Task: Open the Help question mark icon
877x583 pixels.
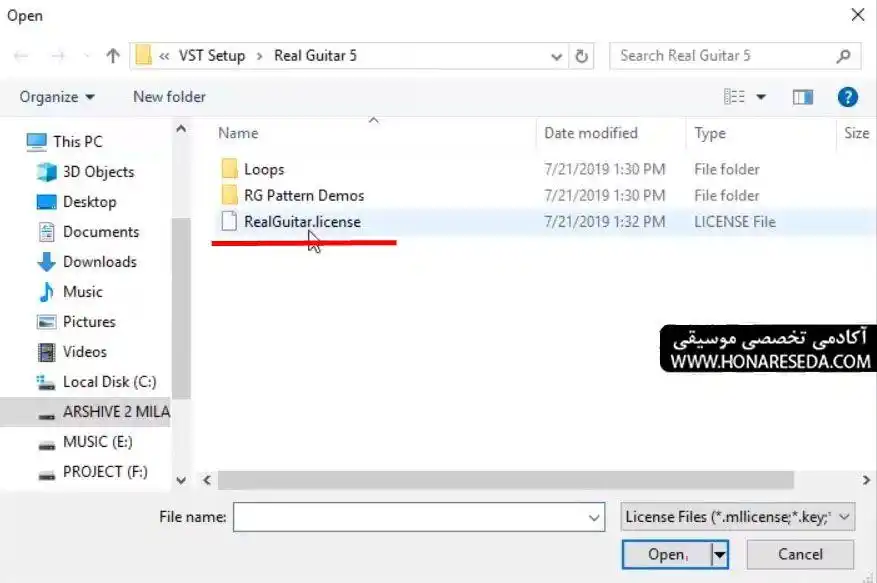Action: [847, 97]
